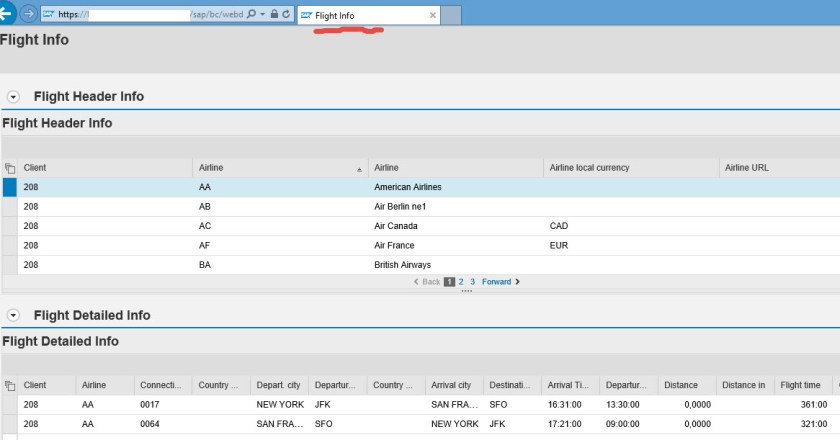This screenshot has height=440, width=840.
Task: Click the lock security icon in address bar
Action: point(274,15)
